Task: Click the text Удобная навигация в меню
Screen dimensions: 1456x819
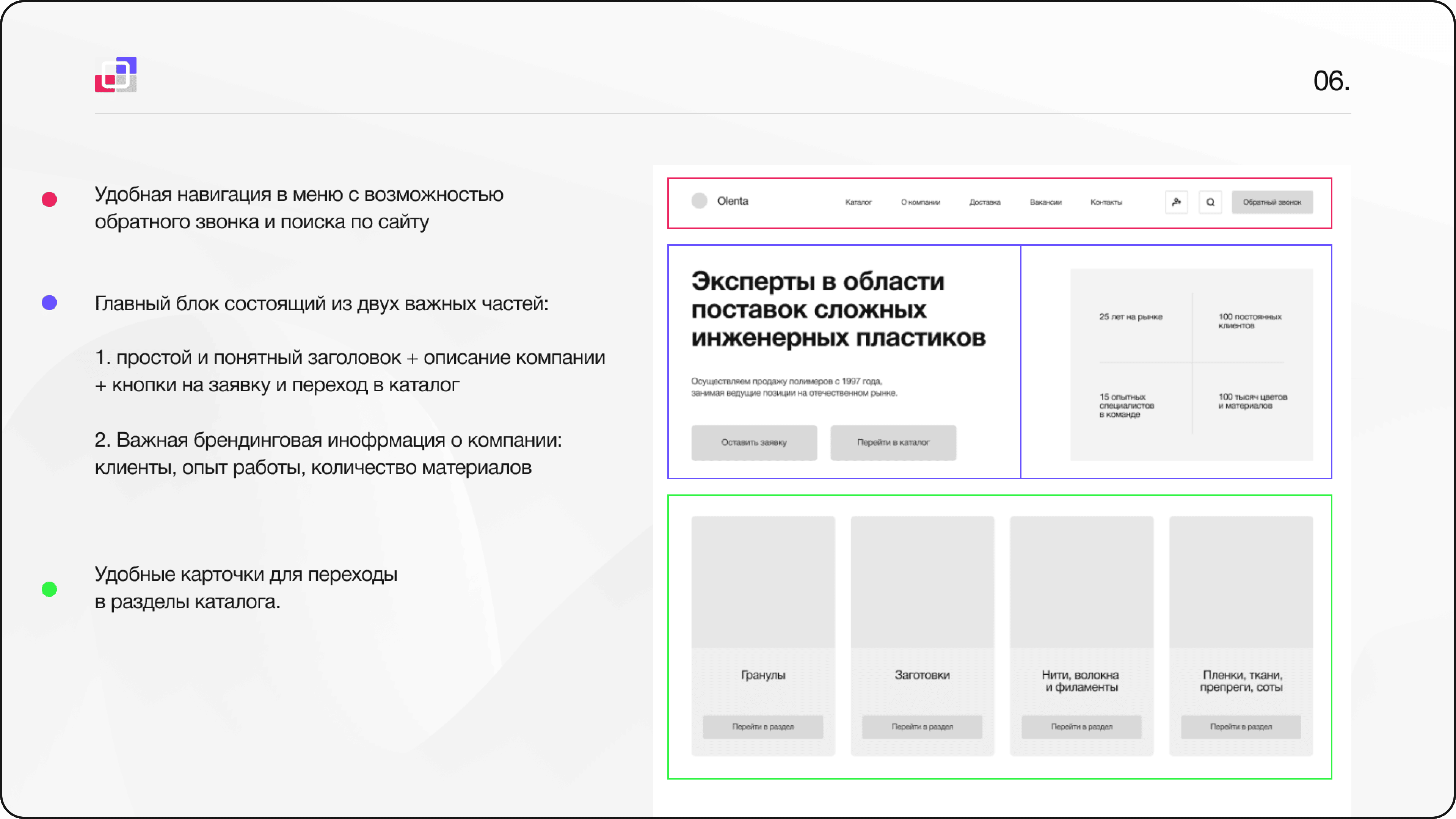Action: tap(299, 208)
